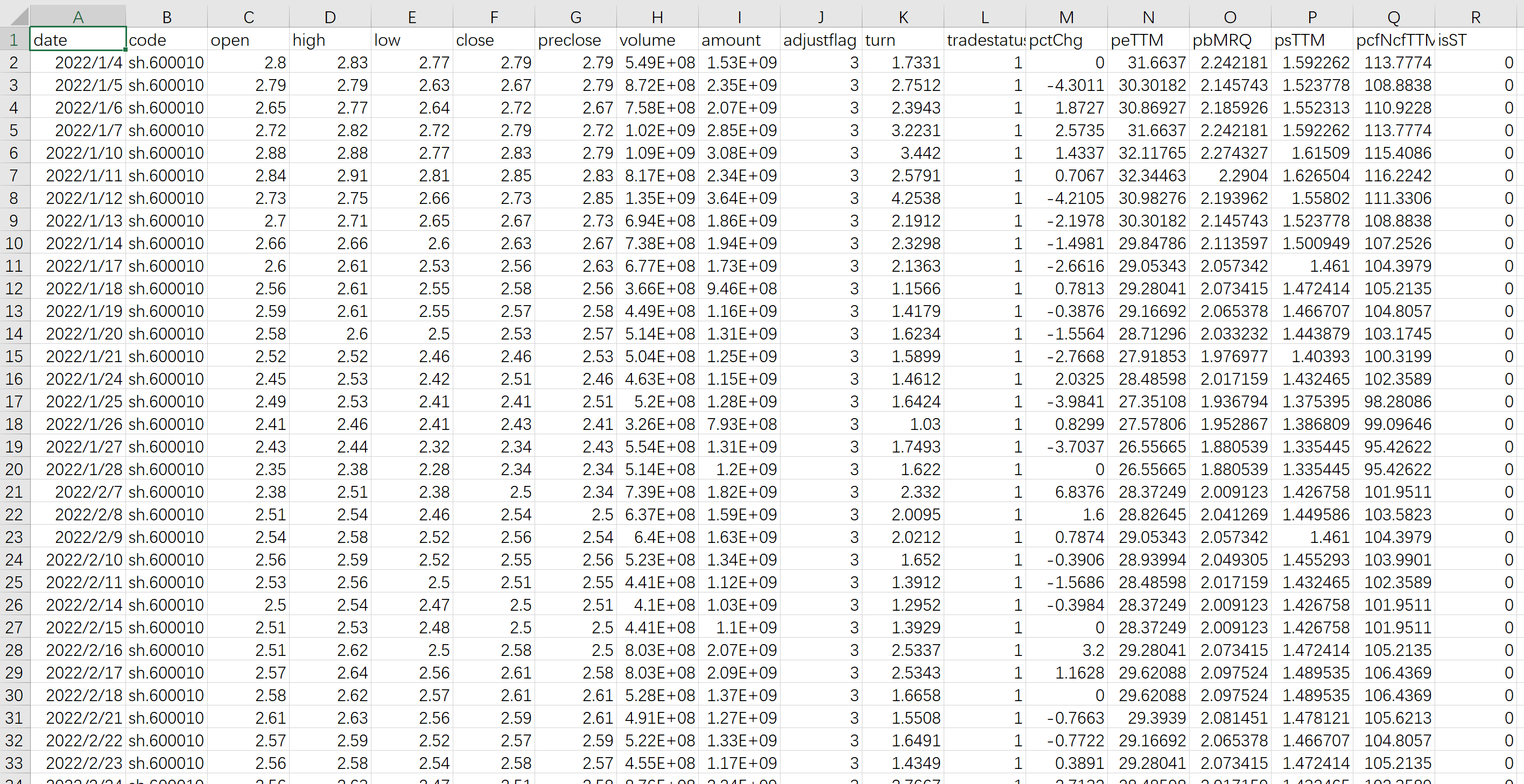Select peTTM value 29.3939
The width and height of the screenshot is (1524, 784).
click(1148, 718)
